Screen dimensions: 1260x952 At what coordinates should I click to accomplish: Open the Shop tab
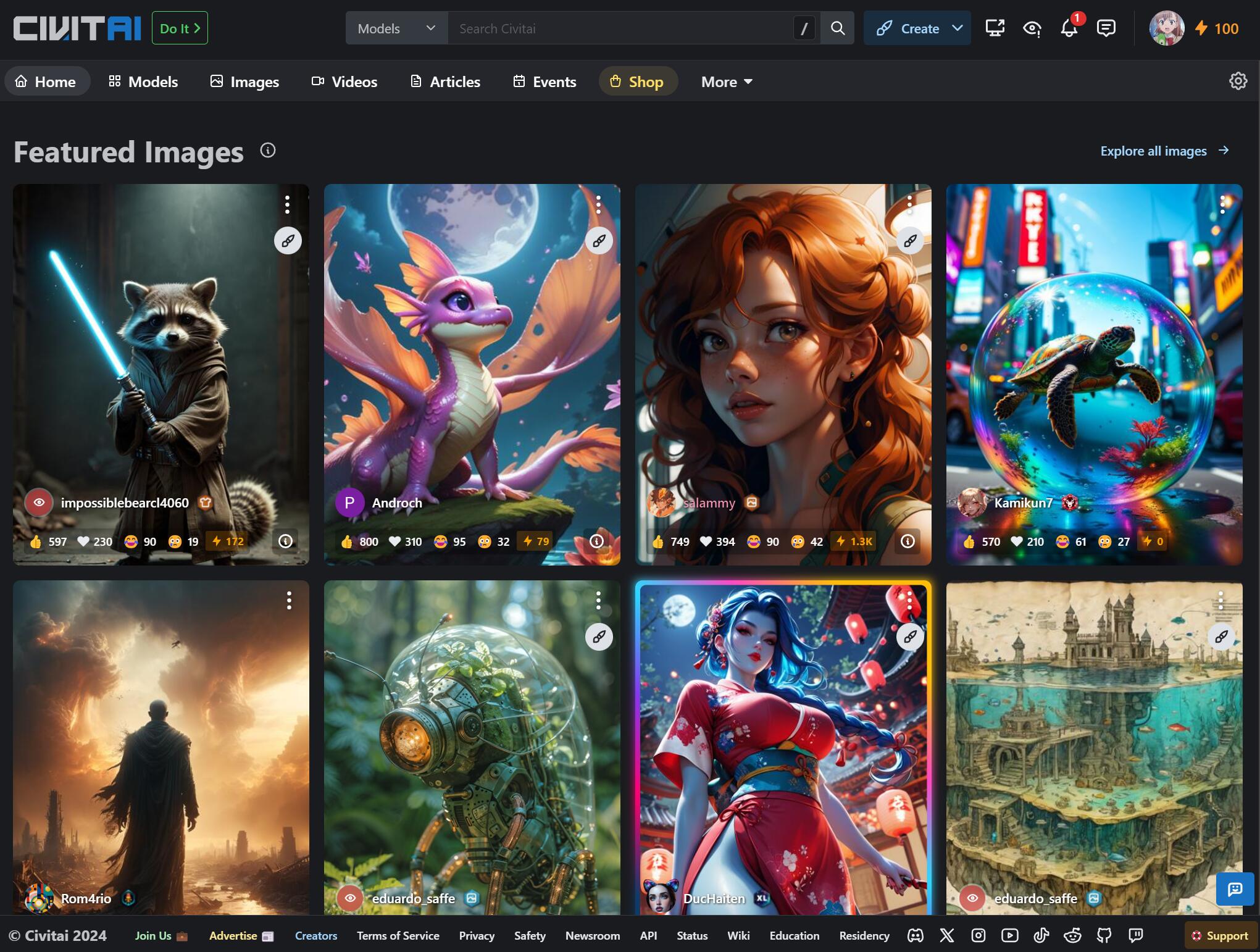click(637, 81)
